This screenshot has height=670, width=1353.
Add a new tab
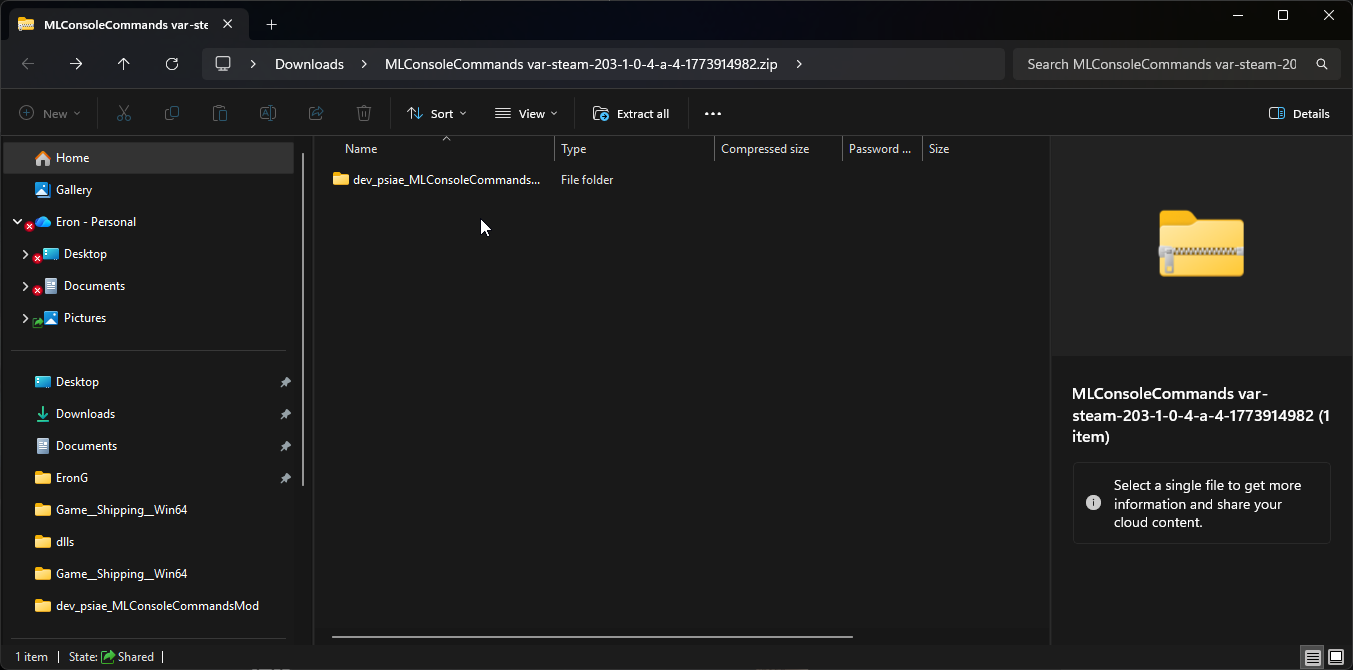click(x=271, y=25)
